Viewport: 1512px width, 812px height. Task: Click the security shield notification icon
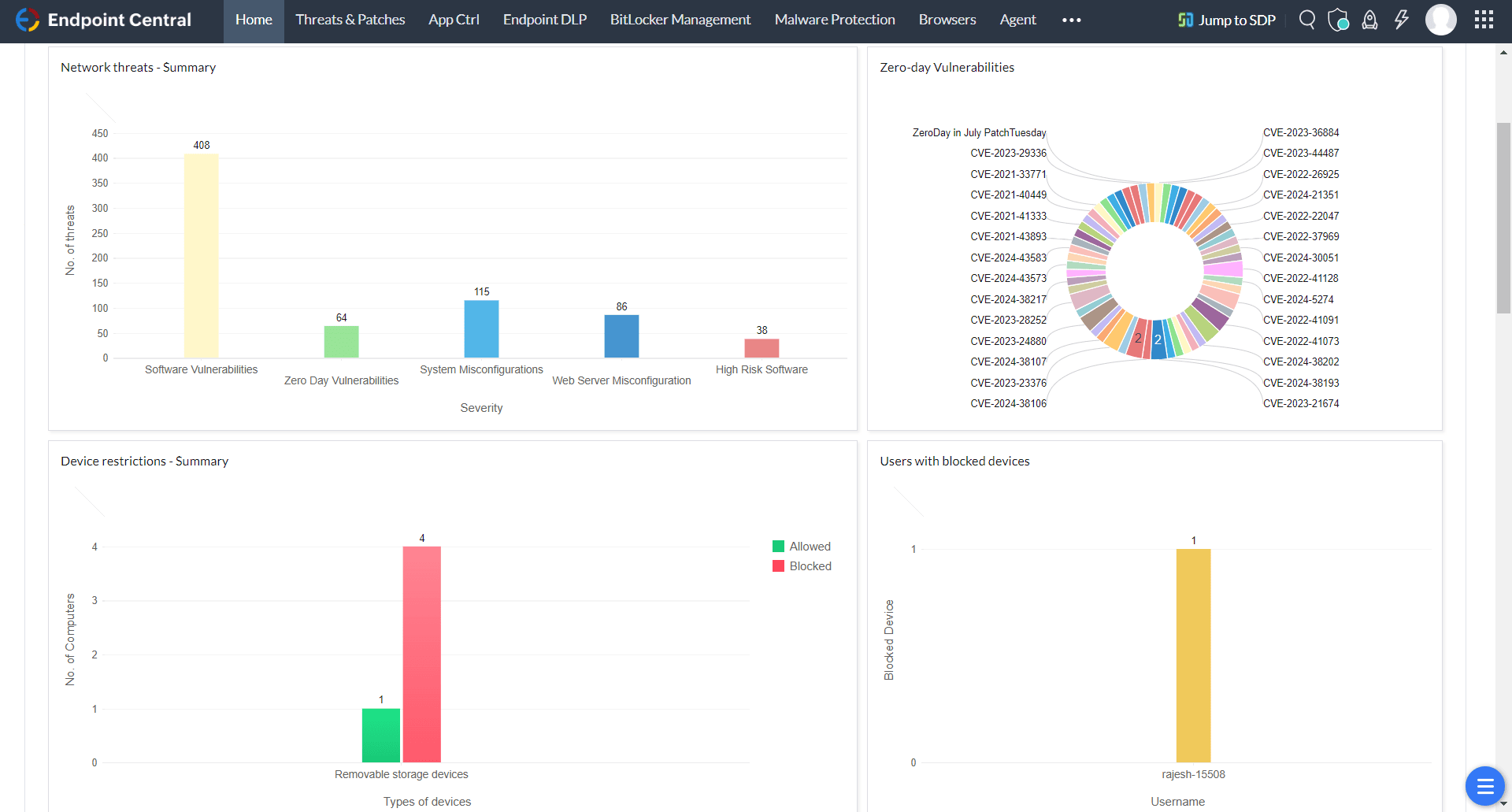[x=1338, y=20]
